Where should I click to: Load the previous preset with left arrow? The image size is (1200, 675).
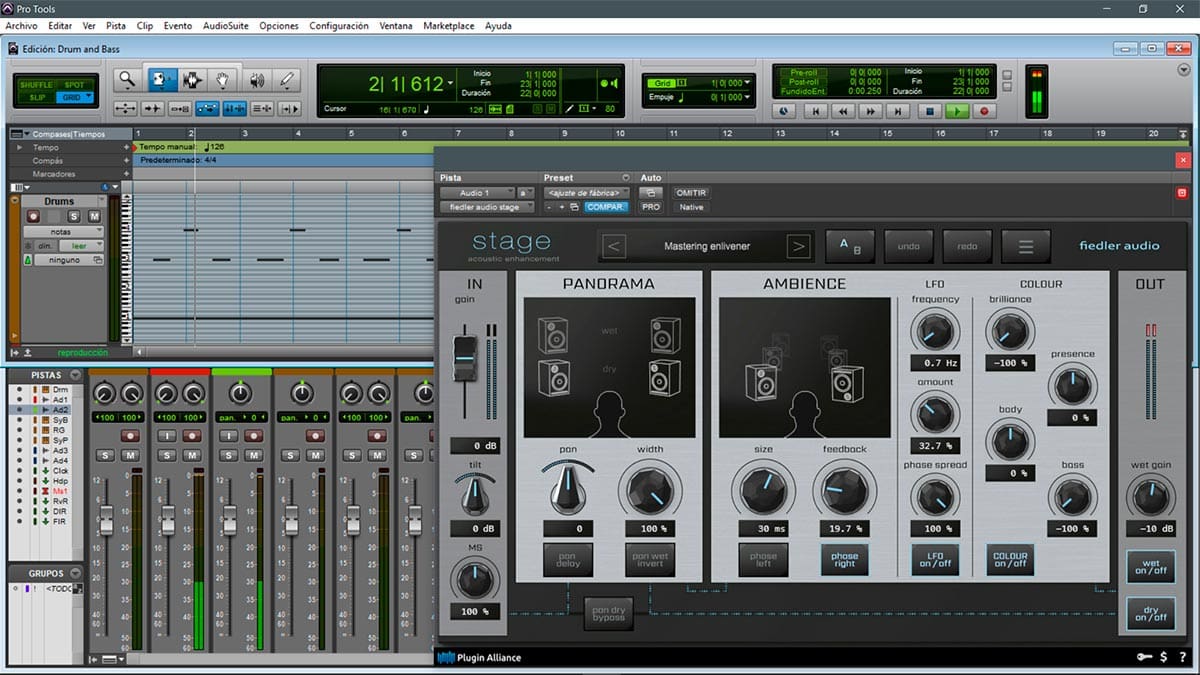[x=615, y=246]
